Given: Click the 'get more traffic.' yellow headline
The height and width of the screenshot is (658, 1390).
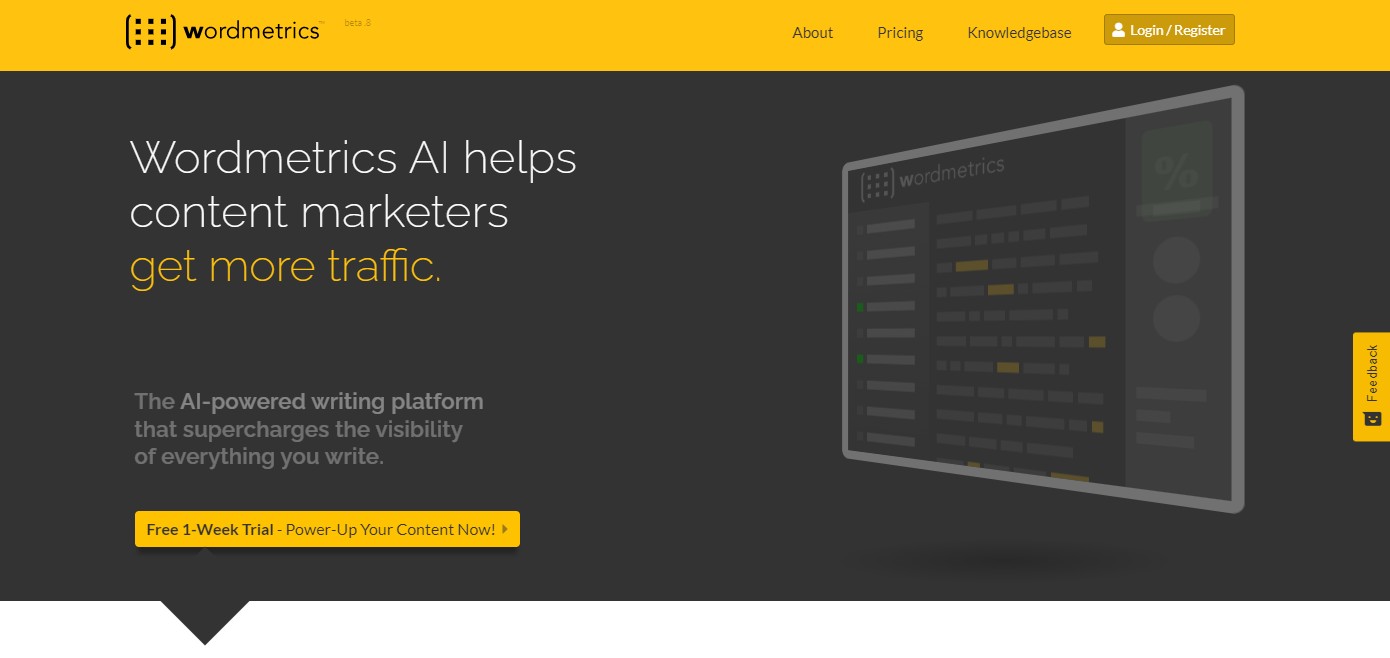Looking at the screenshot, I should coord(285,266).
